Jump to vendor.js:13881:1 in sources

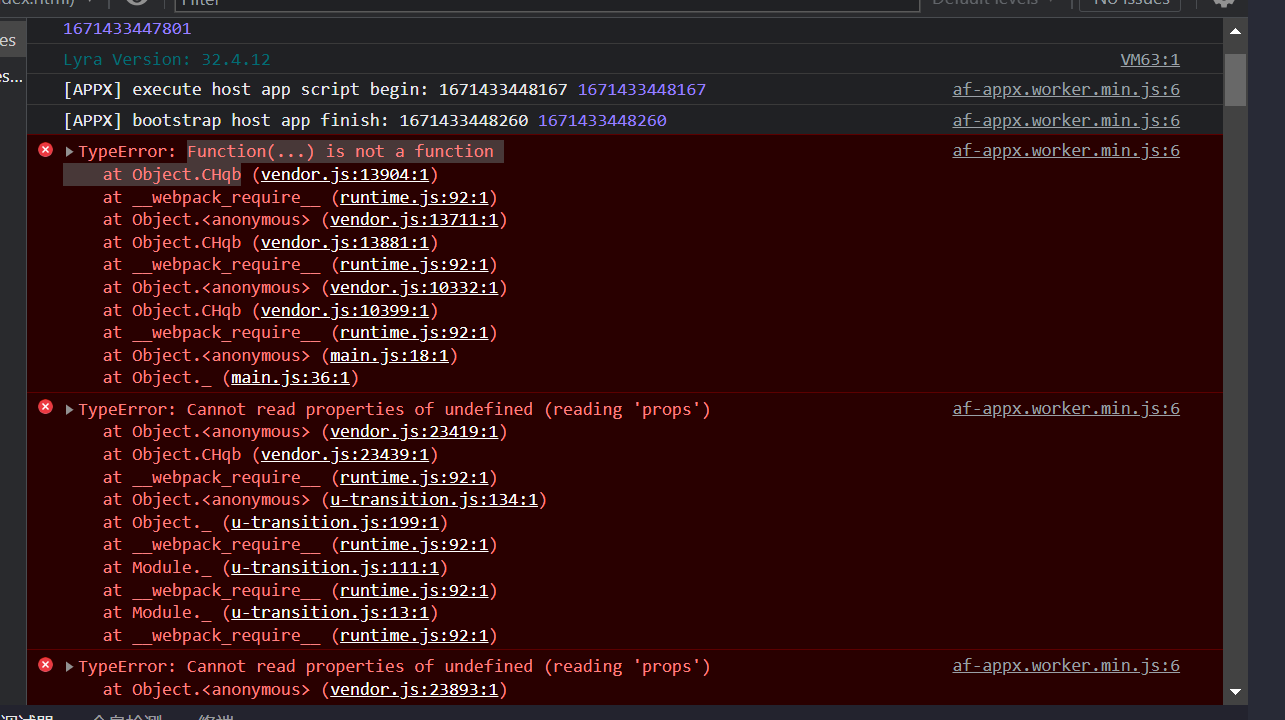click(x=344, y=243)
